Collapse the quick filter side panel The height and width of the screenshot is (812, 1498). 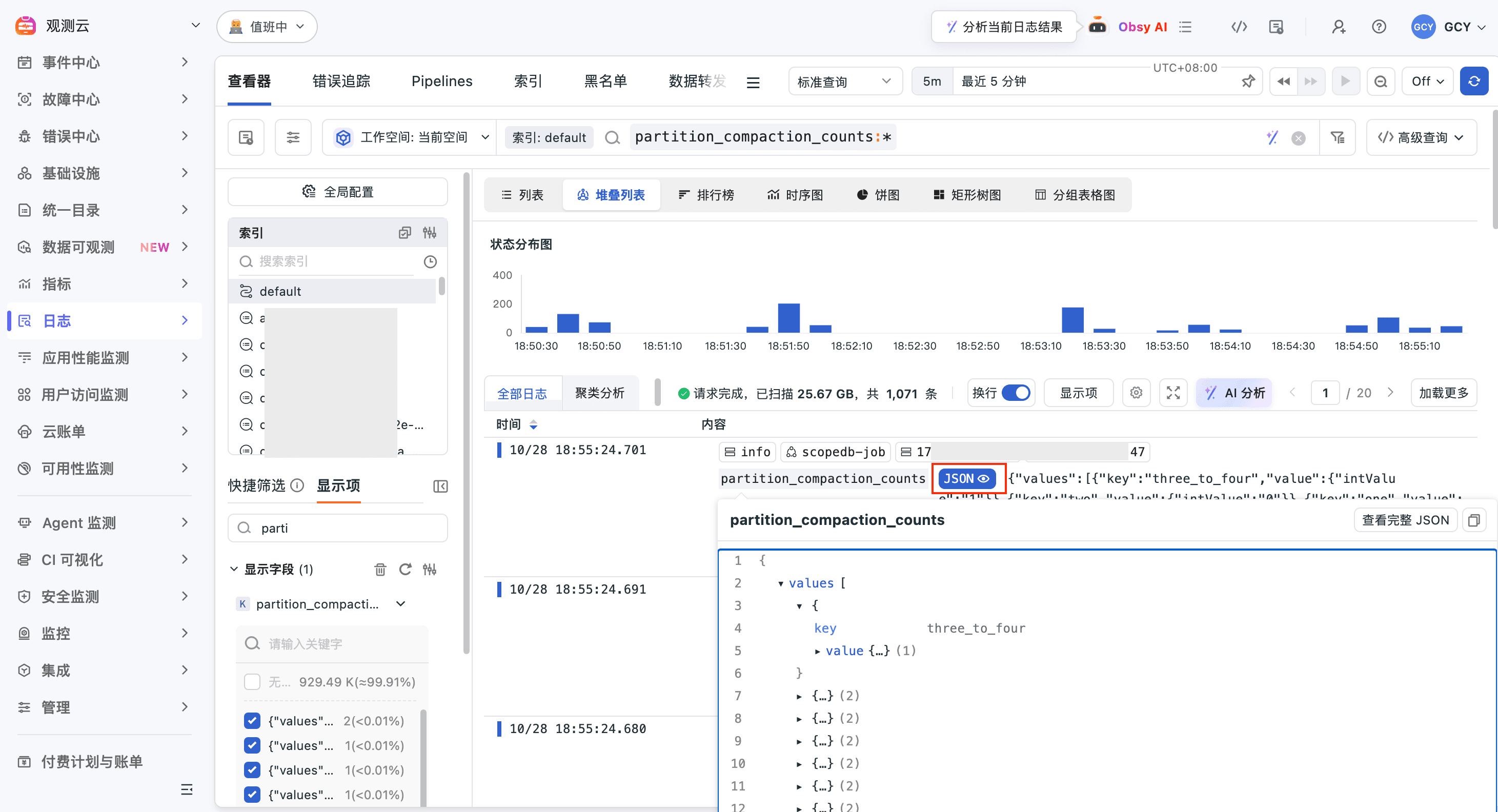(x=440, y=486)
